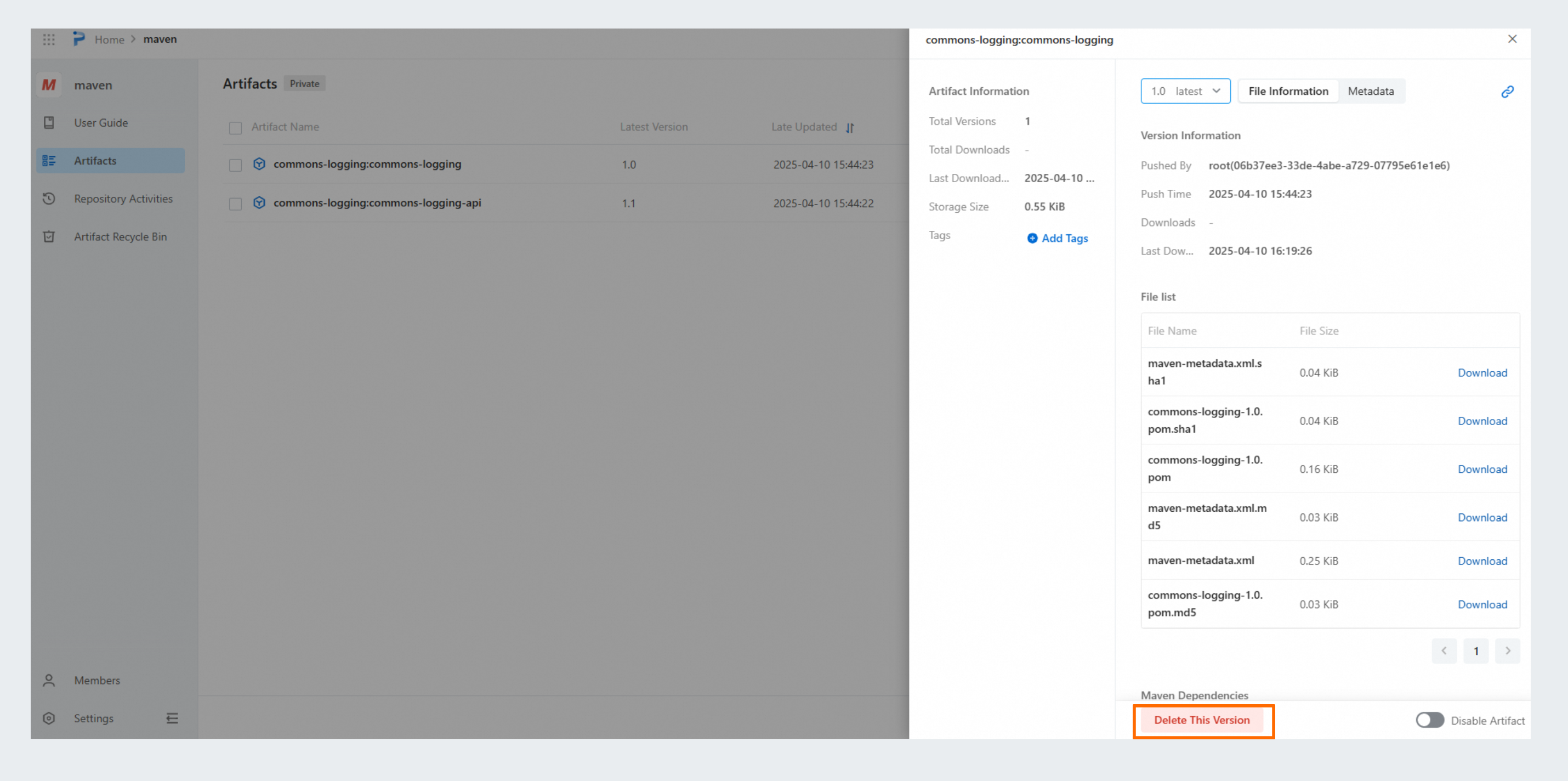The height and width of the screenshot is (781, 1568).
Task: Open the Artifact Recycle Bin icon
Action: [49, 237]
